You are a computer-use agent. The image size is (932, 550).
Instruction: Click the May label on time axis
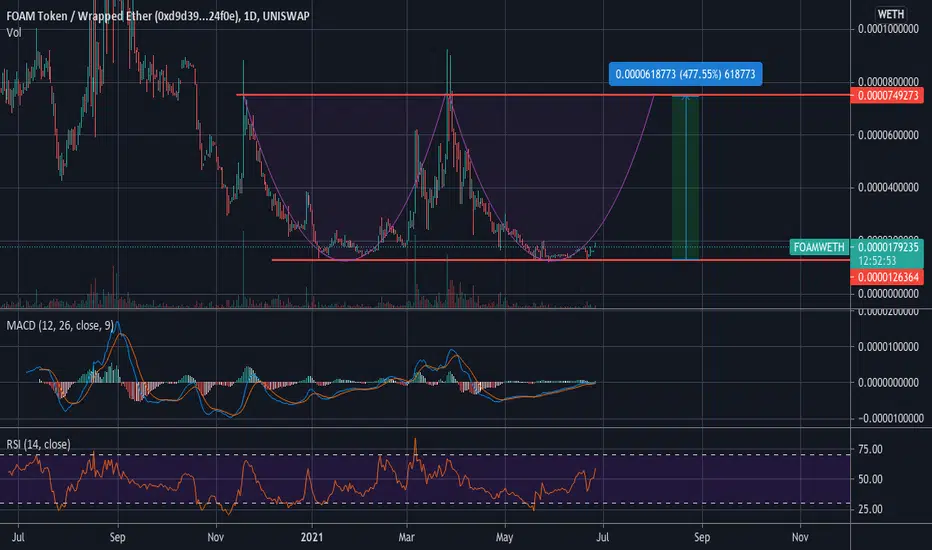click(504, 537)
